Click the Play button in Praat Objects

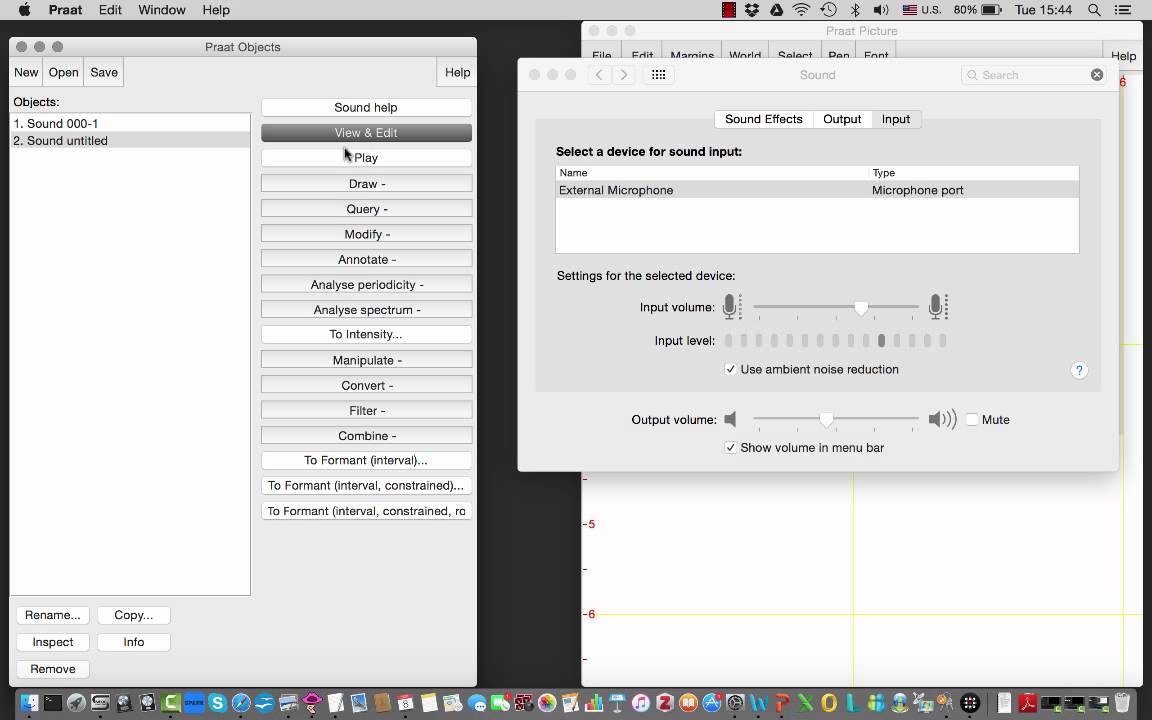click(x=367, y=158)
